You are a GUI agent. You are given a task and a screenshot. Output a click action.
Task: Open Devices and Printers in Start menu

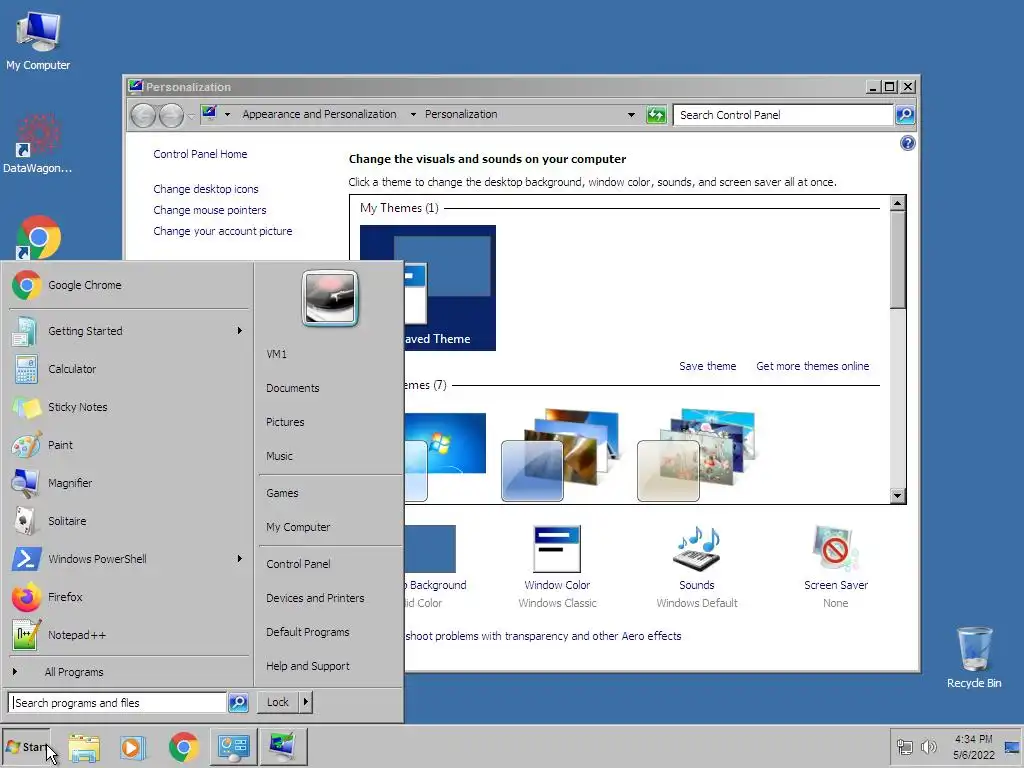315,598
